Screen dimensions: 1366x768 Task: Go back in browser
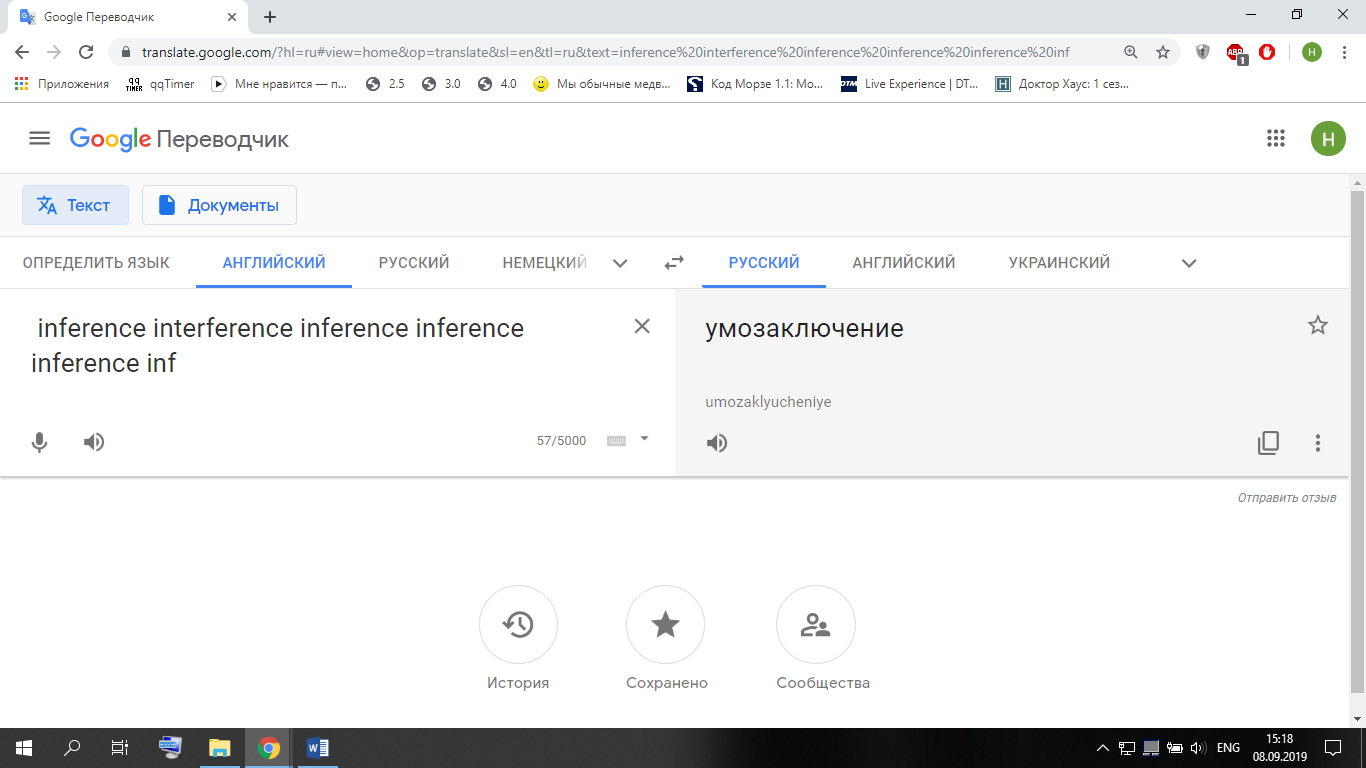tap(22, 52)
